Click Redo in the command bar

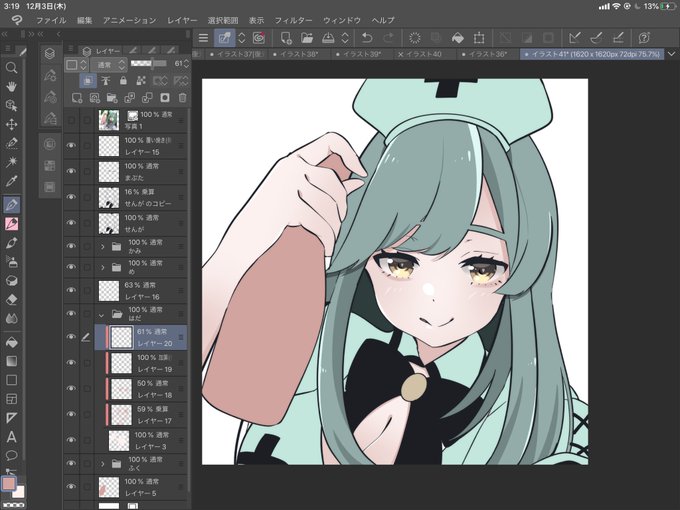tap(389, 38)
